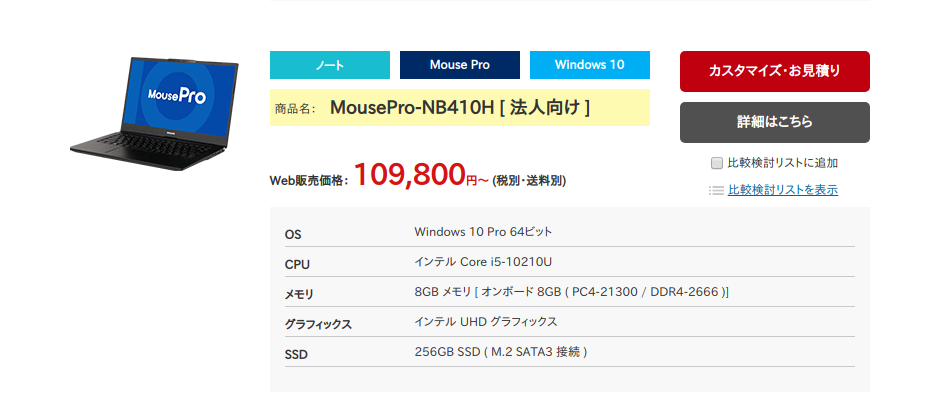948x404 pixels.
Task: Click the CPU spec row label
Action: click(297, 264)
